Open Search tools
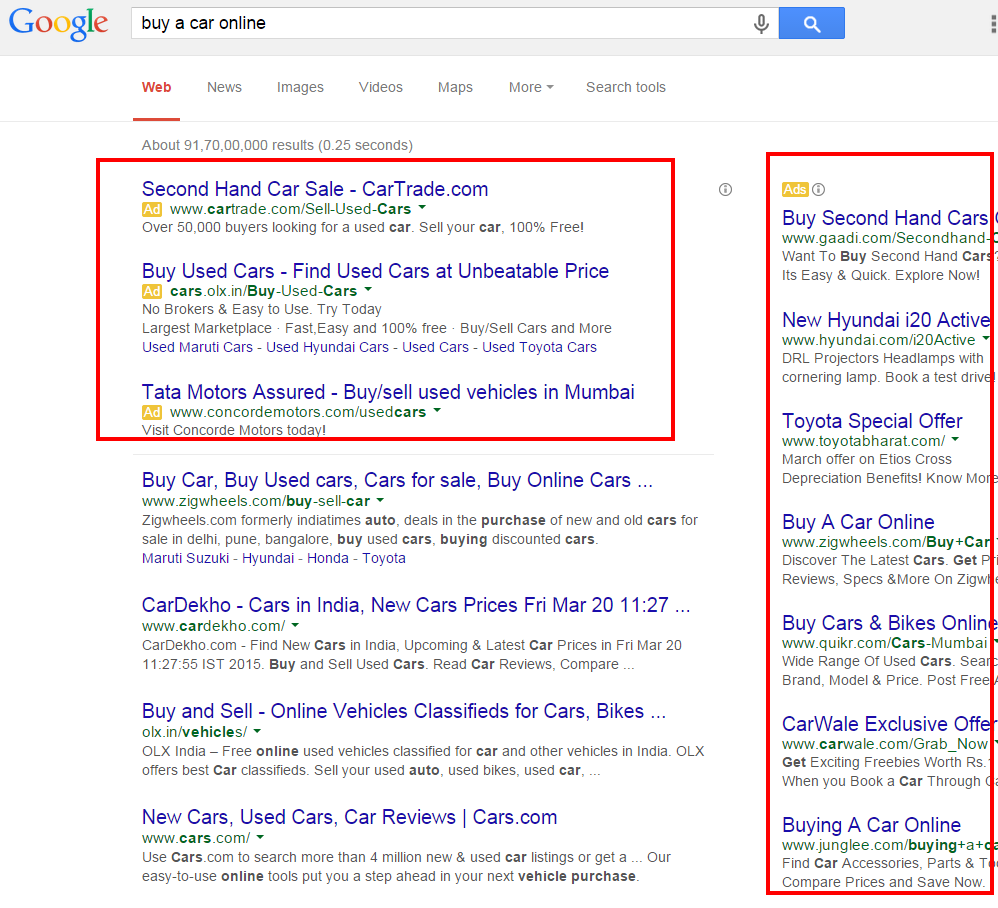The image size is (998, 908). 626,87
